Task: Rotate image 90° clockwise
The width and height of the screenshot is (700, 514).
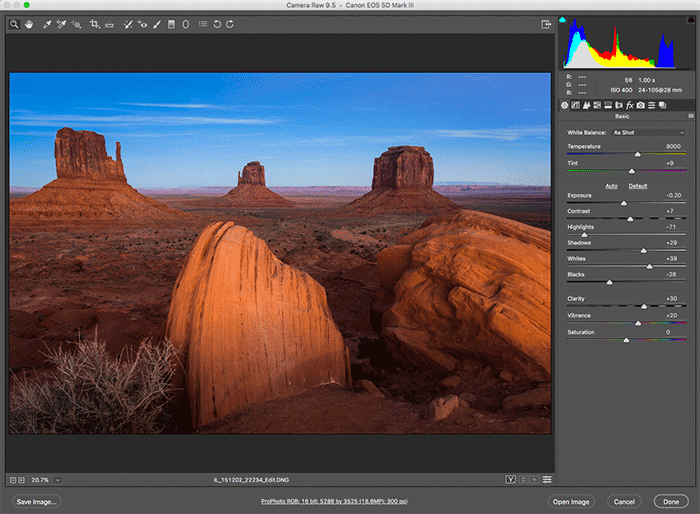Action: [x=230, y=24]
